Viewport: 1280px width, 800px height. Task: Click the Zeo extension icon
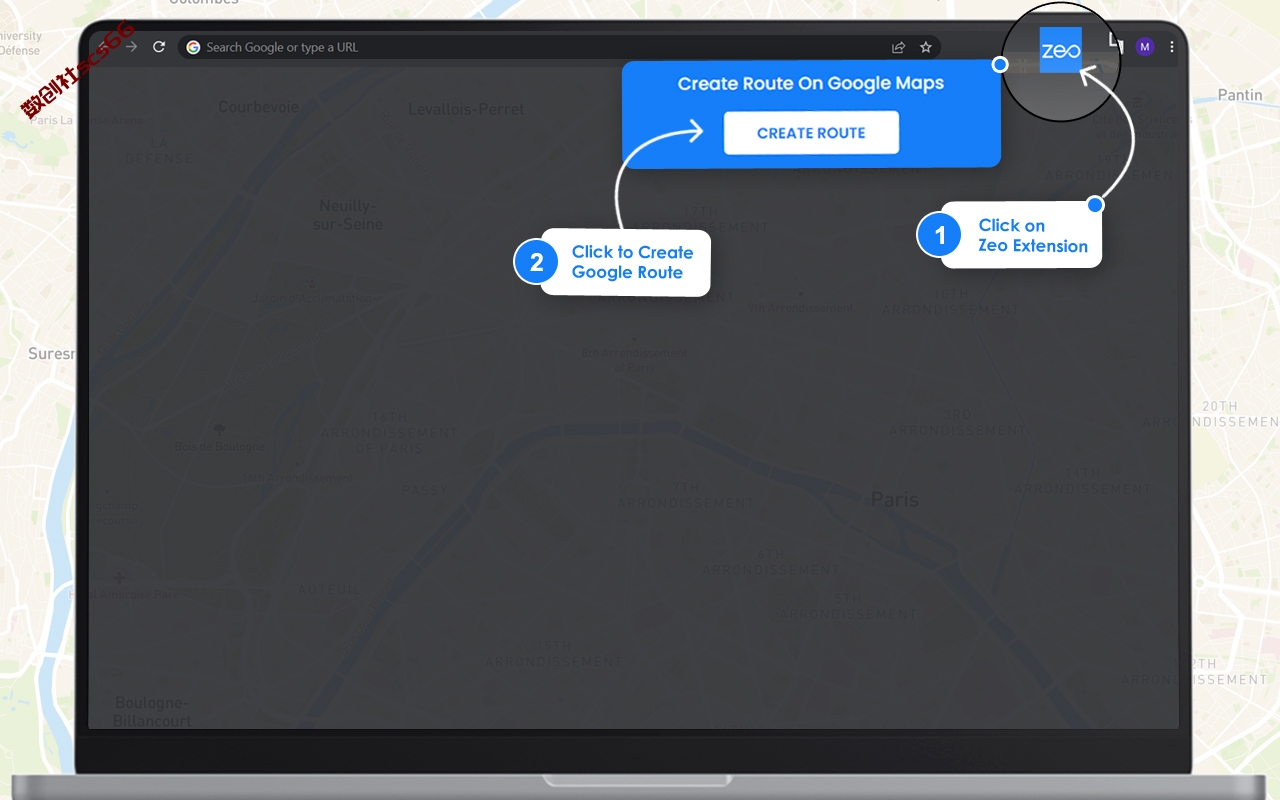(1061, 50)
